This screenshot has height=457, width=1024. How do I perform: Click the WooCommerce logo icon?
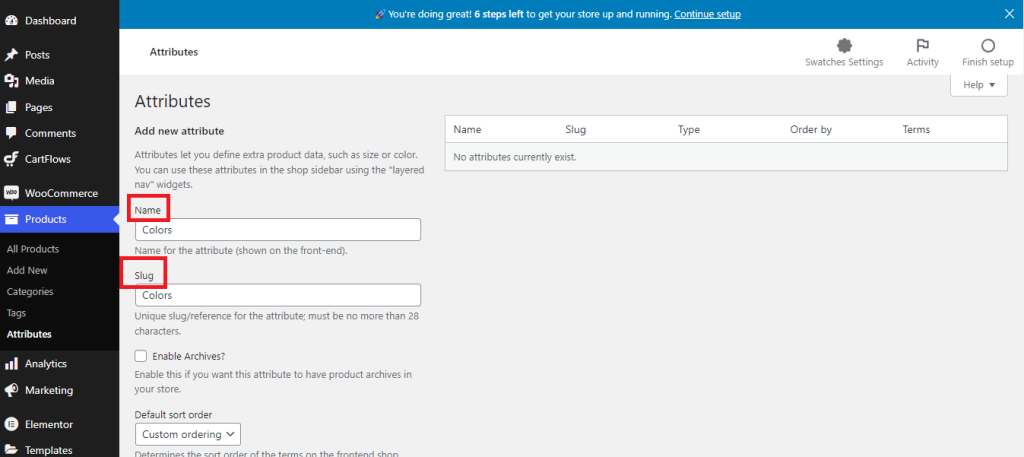11,193
